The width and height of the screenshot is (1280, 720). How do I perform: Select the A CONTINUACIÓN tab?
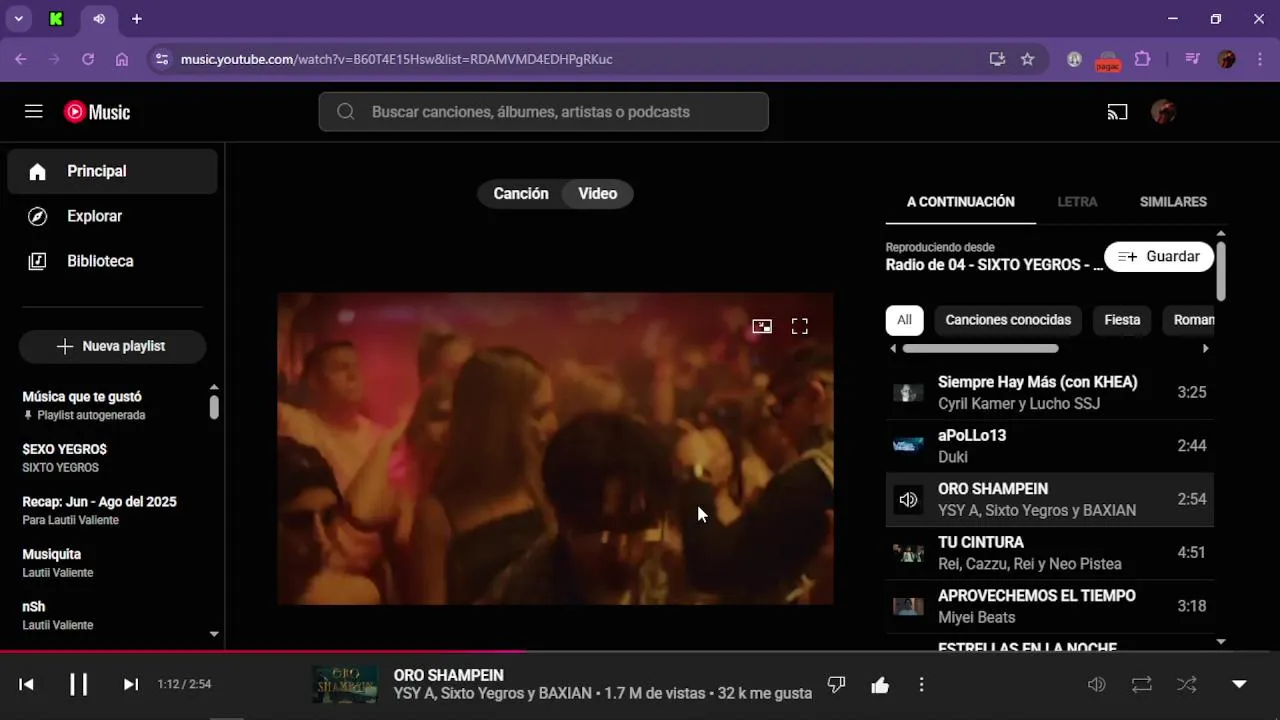[961, 202]
